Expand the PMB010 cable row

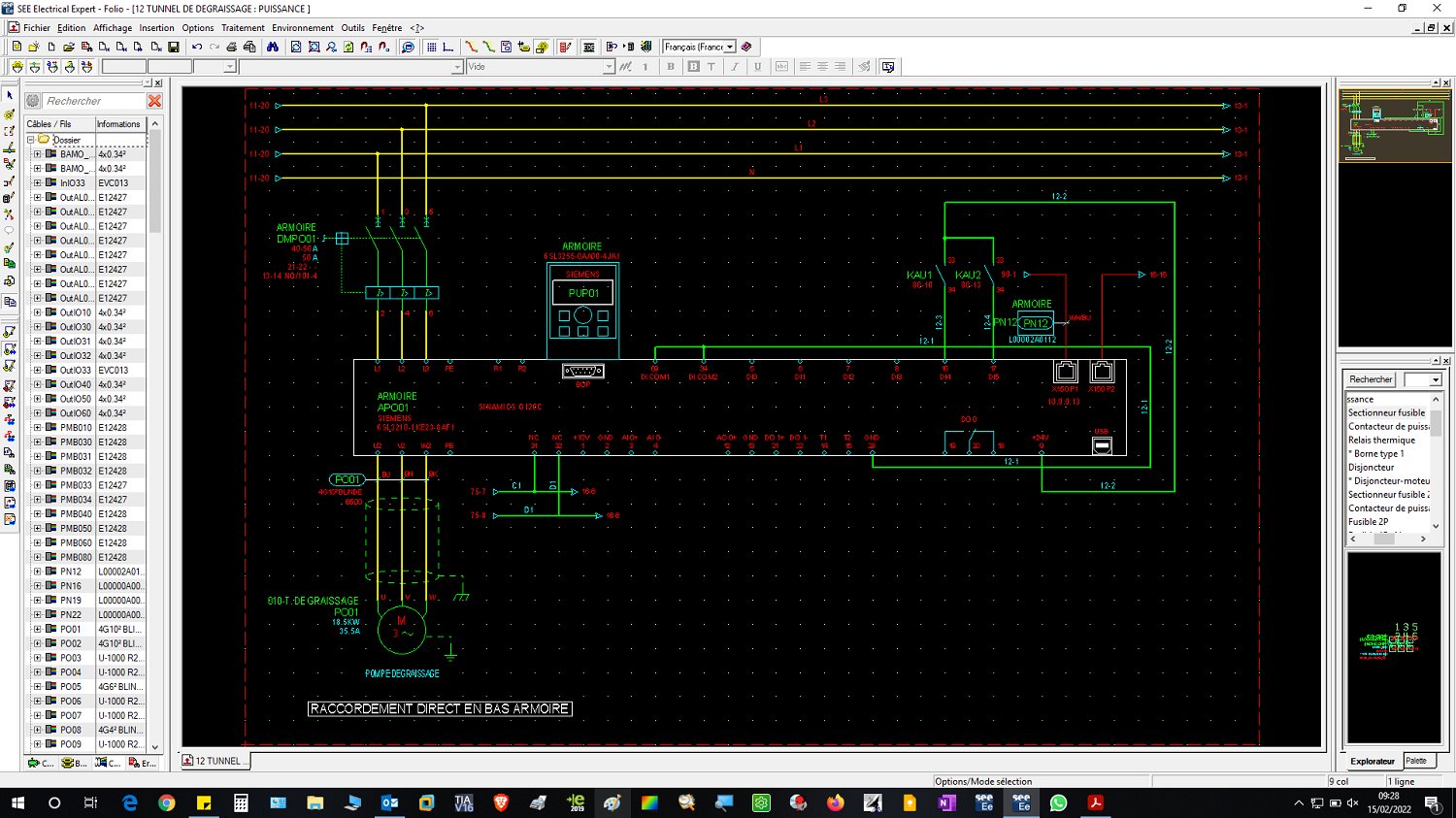(38, 427)
